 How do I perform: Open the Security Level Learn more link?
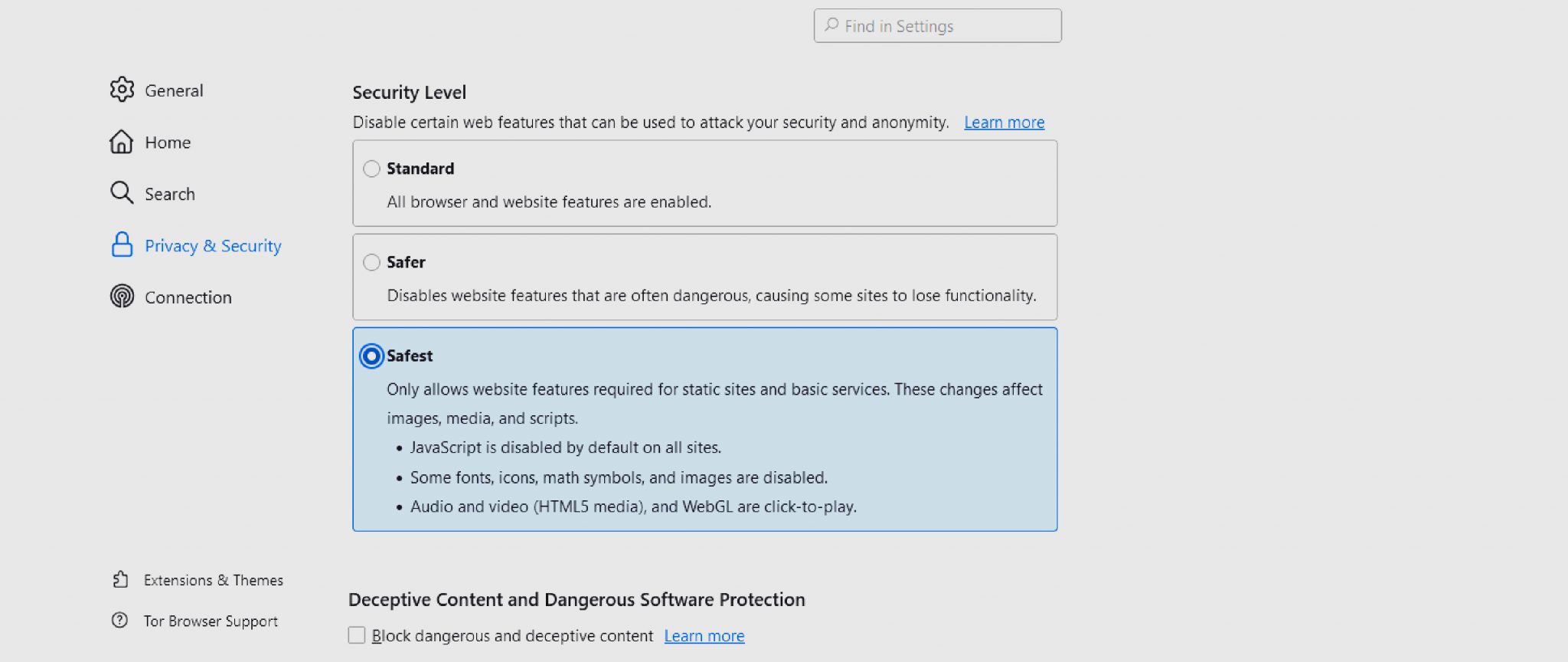[1004, 122]
